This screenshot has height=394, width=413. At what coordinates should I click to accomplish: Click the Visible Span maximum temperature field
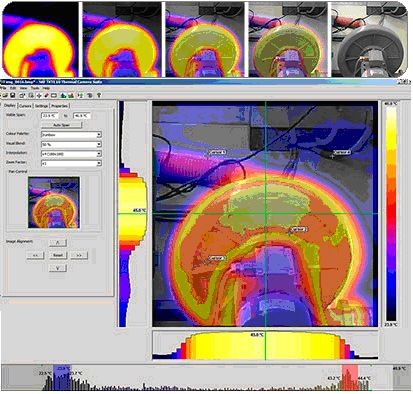pyautogui.click(x=82, y=116)
